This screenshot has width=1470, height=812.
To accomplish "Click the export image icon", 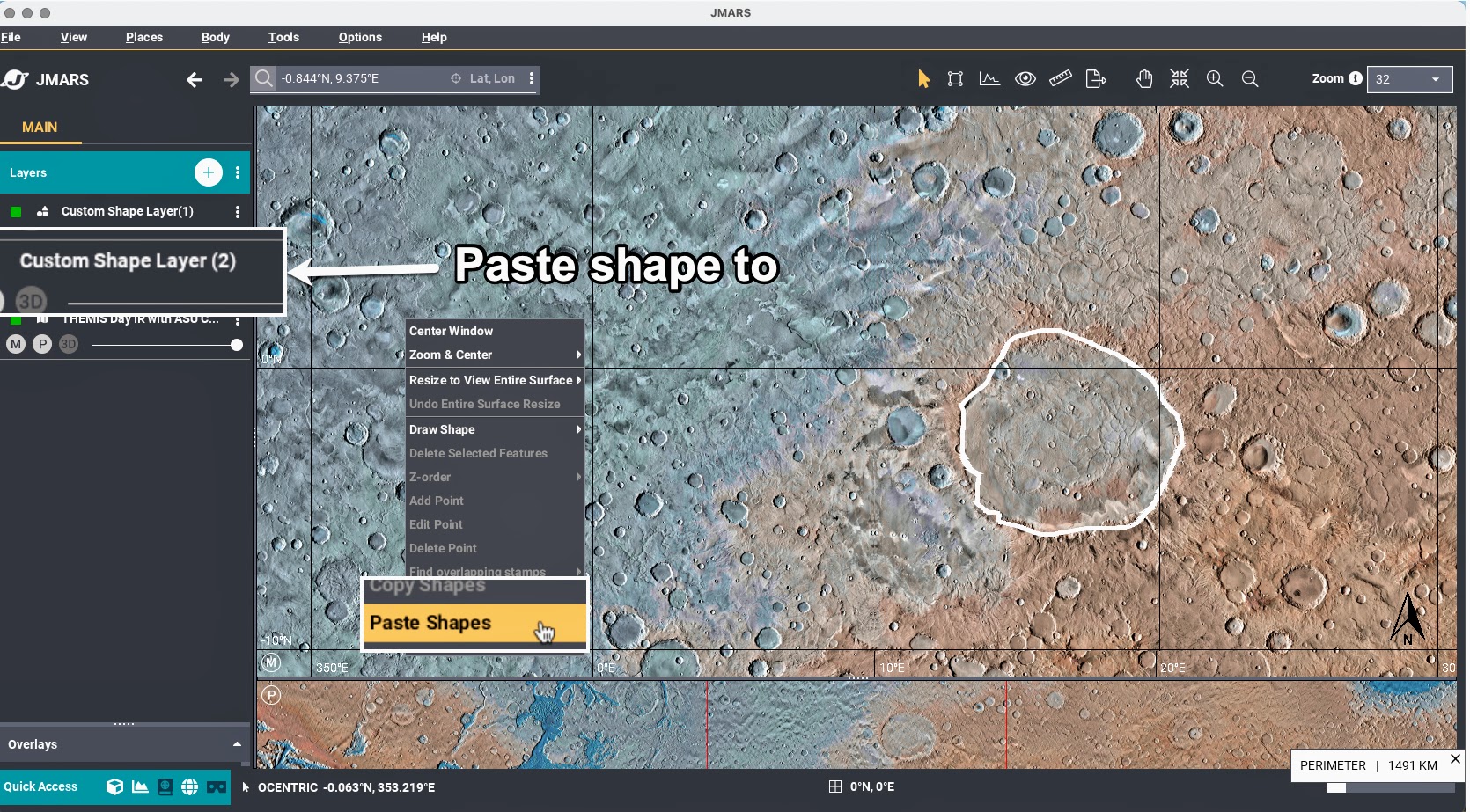I will point(1096,79).
